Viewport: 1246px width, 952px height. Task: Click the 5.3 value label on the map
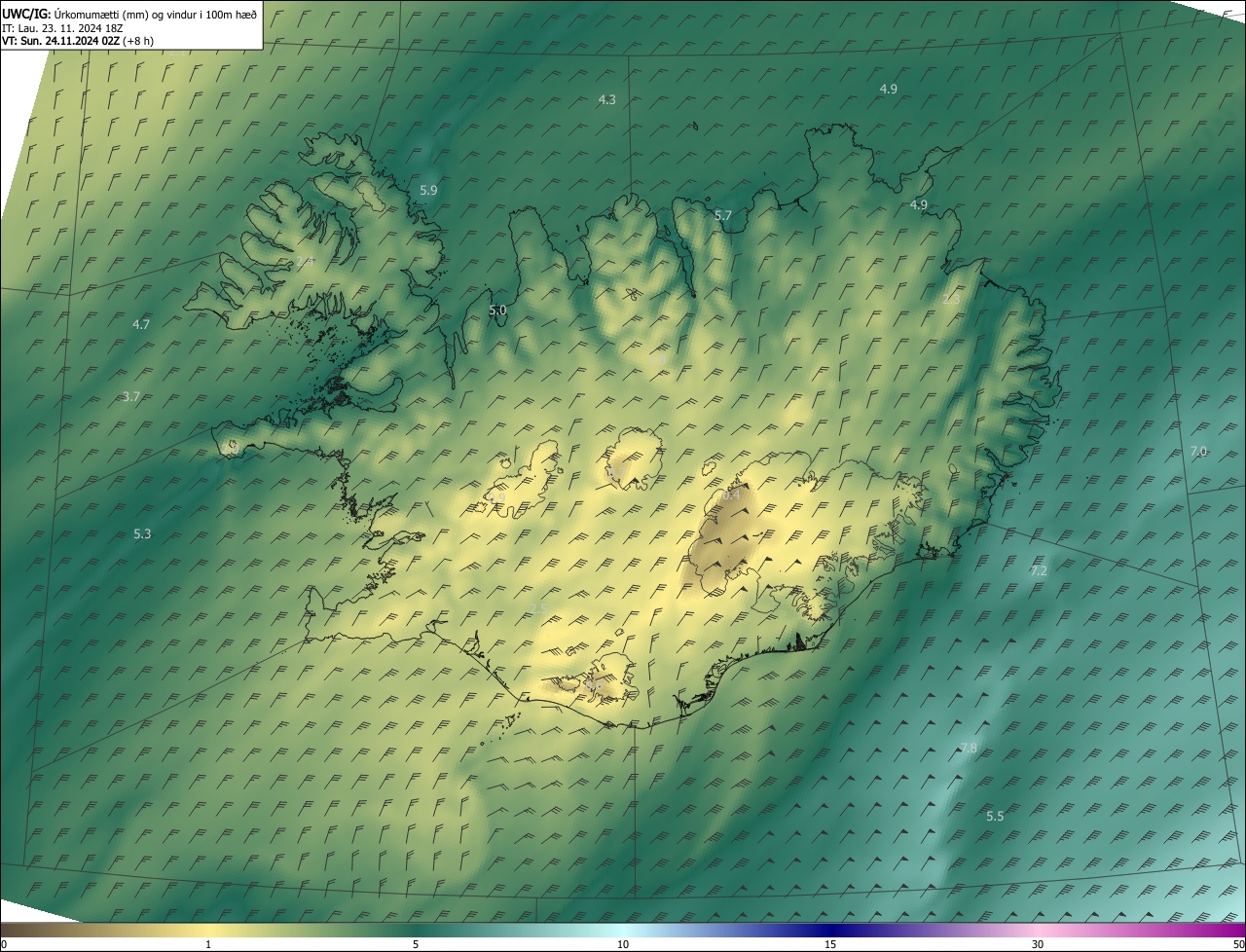[x=142, y=533]
